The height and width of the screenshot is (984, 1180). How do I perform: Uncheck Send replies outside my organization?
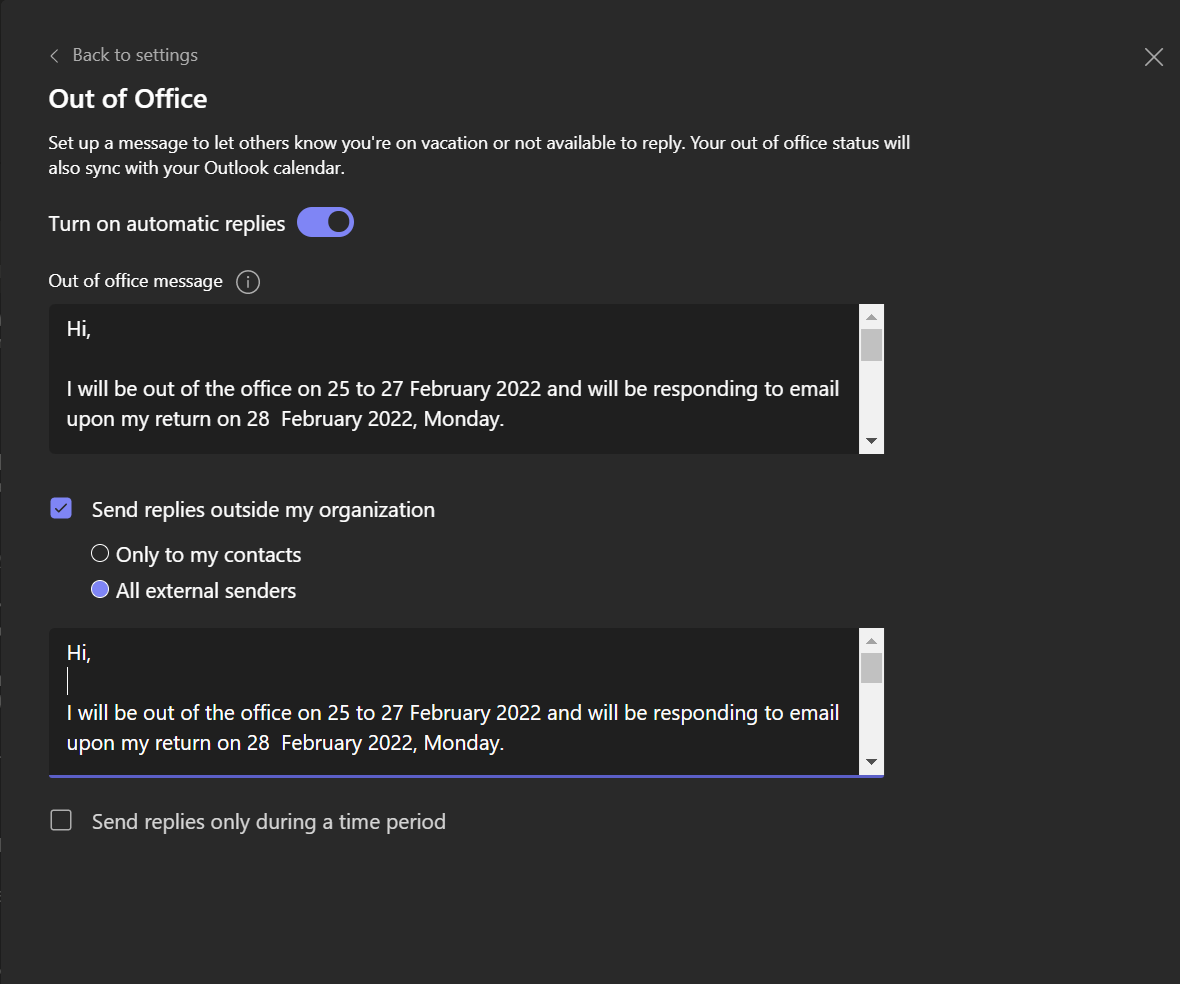point(61,509)
